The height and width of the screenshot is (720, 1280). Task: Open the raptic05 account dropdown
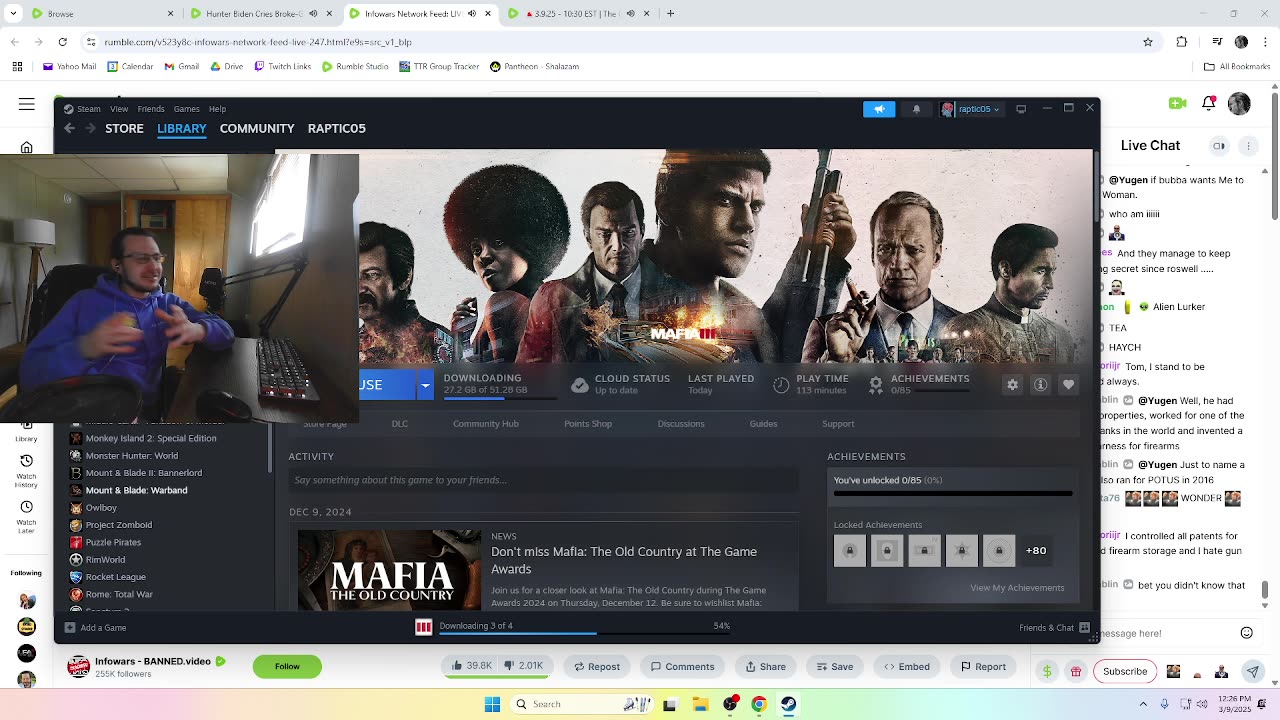(x=971, y=109)
